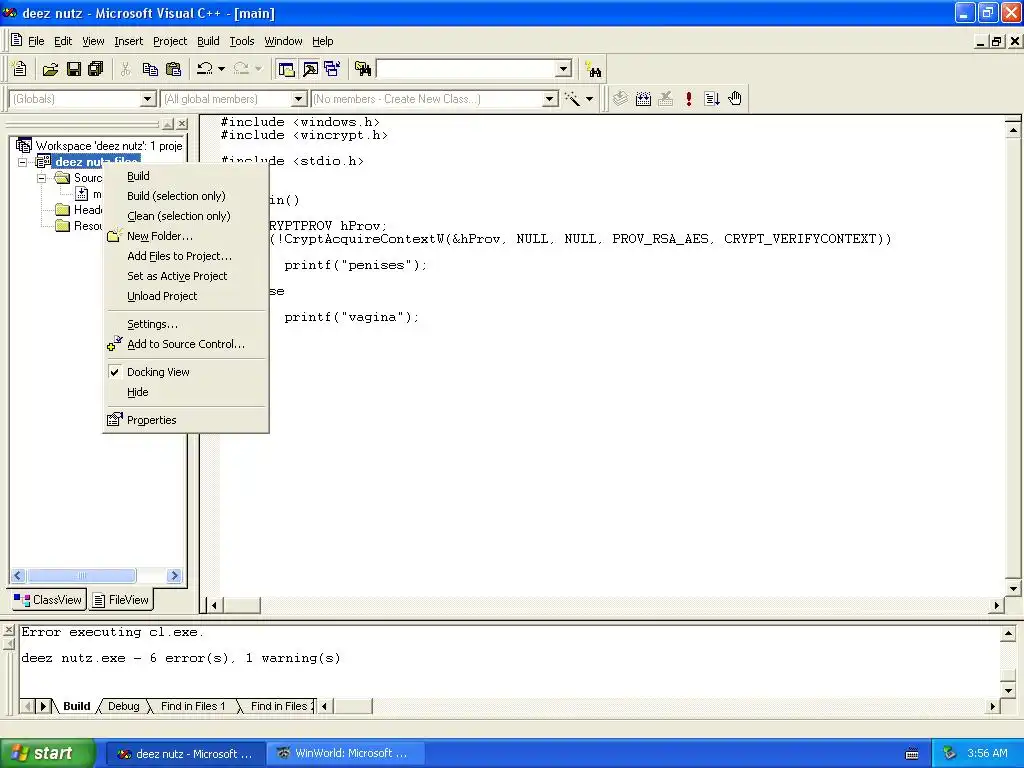Select New Folder... in context menu
This screenshot has height=768, width=1024.
[x=186, y=236]
